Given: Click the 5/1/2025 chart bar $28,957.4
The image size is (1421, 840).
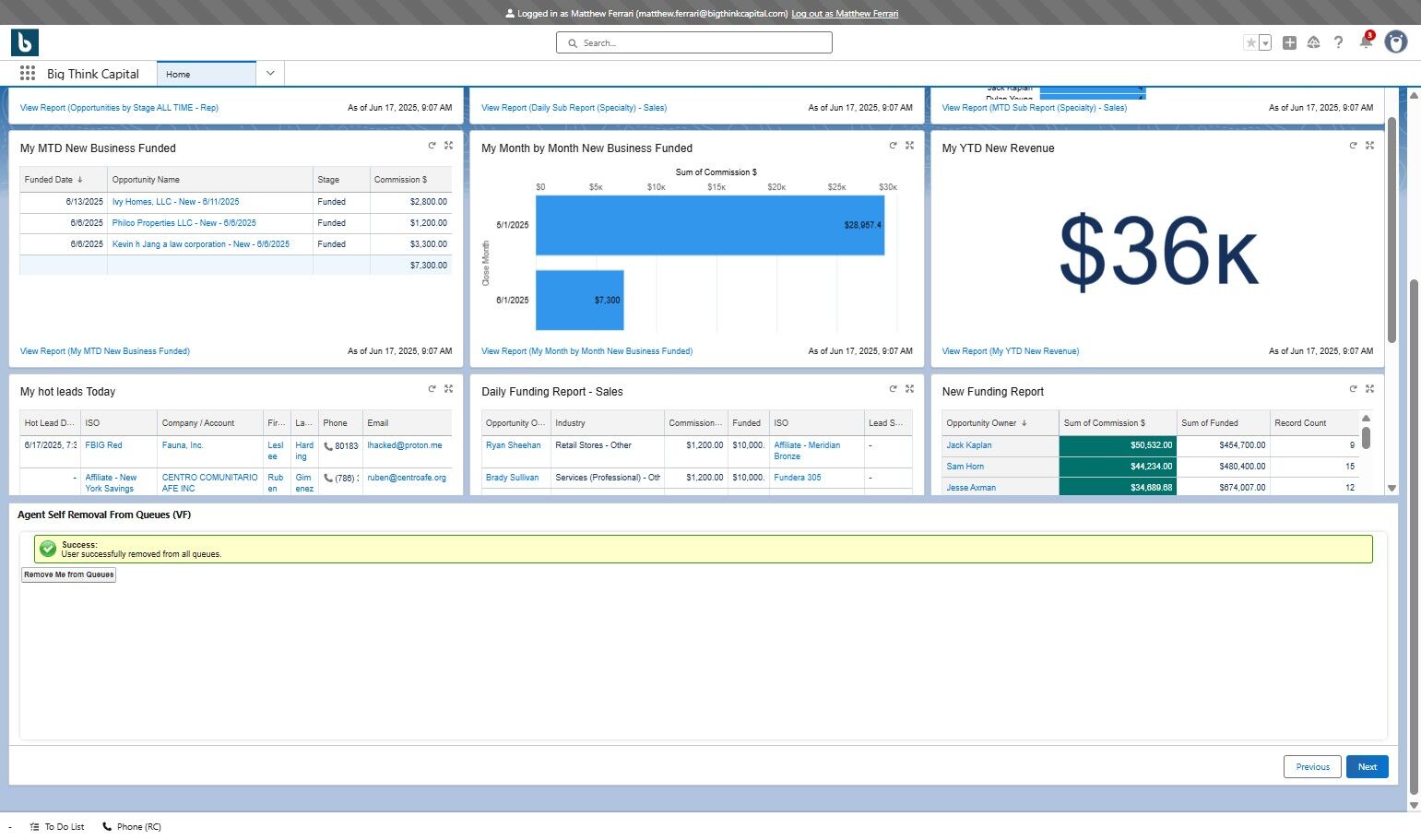Looking at the screenshot, I should tap(710, 225).
